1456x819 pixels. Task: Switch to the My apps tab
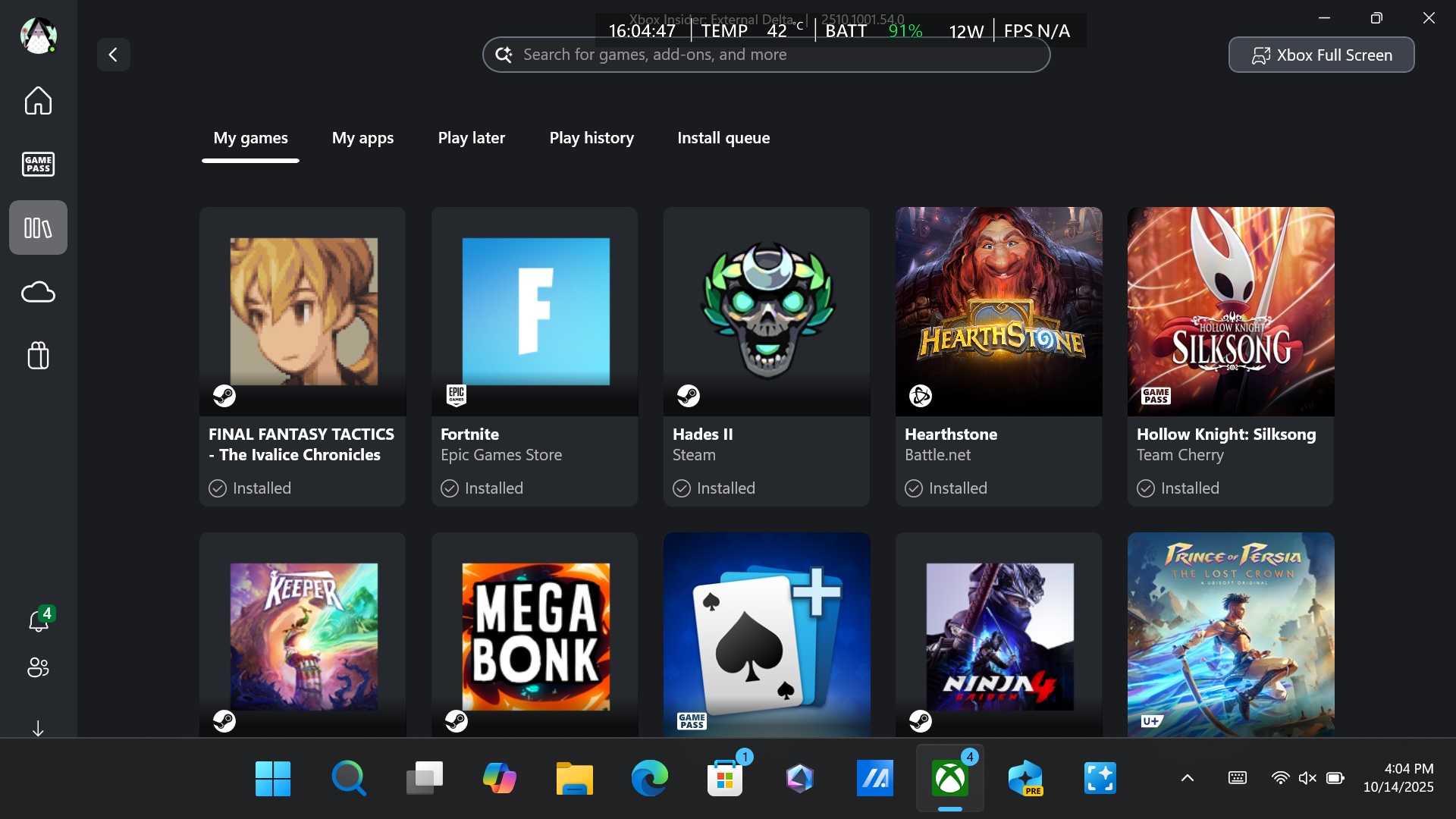point(362,138)
